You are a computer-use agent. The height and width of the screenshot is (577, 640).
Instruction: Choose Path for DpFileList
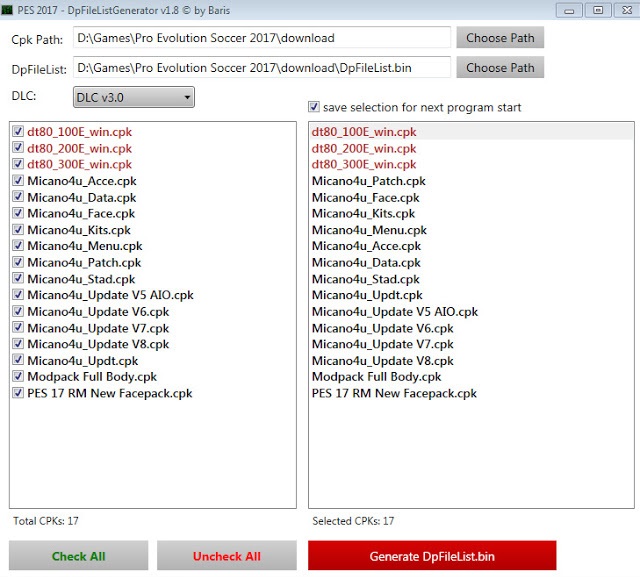point(500,67)
